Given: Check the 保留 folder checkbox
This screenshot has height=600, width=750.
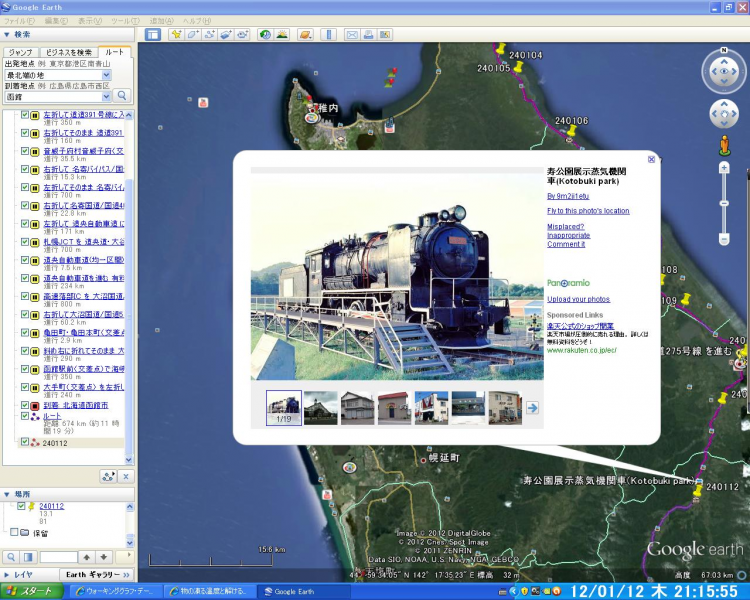Looking at the screenshot, I should [x=14, y=533].
